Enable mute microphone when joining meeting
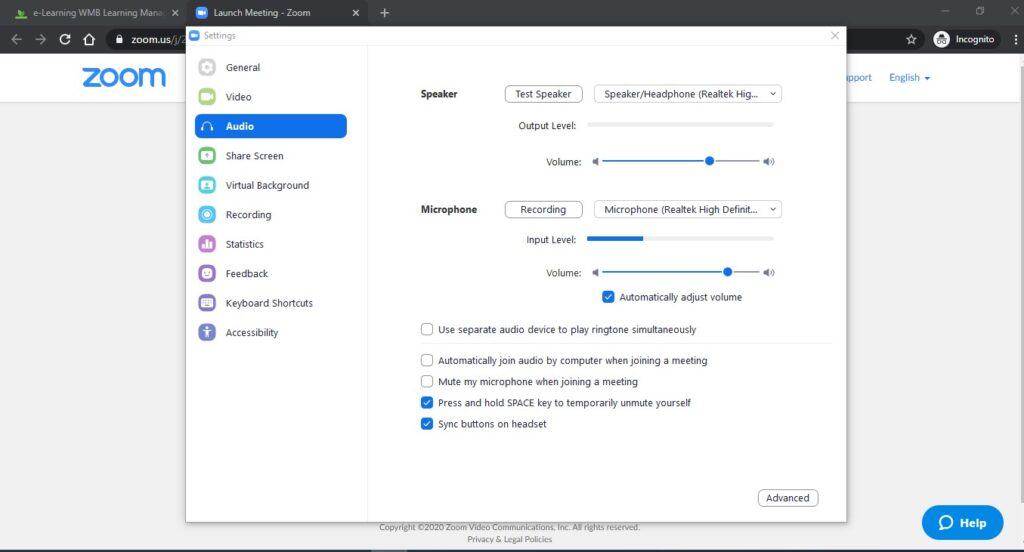The height and width of the screenshot is (552, 1024). pos(427,382)
